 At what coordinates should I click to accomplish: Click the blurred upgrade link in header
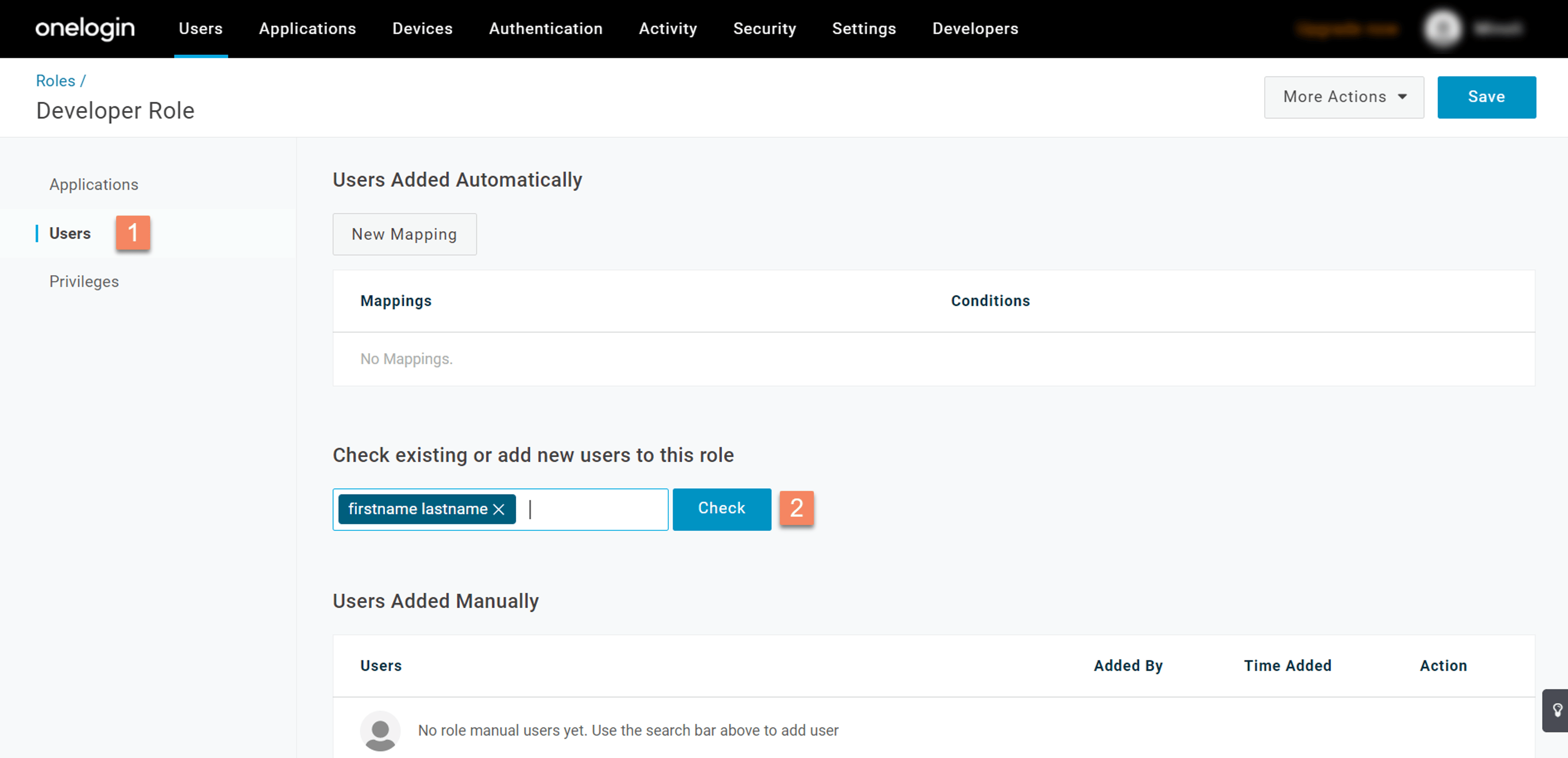(1347, 29)
